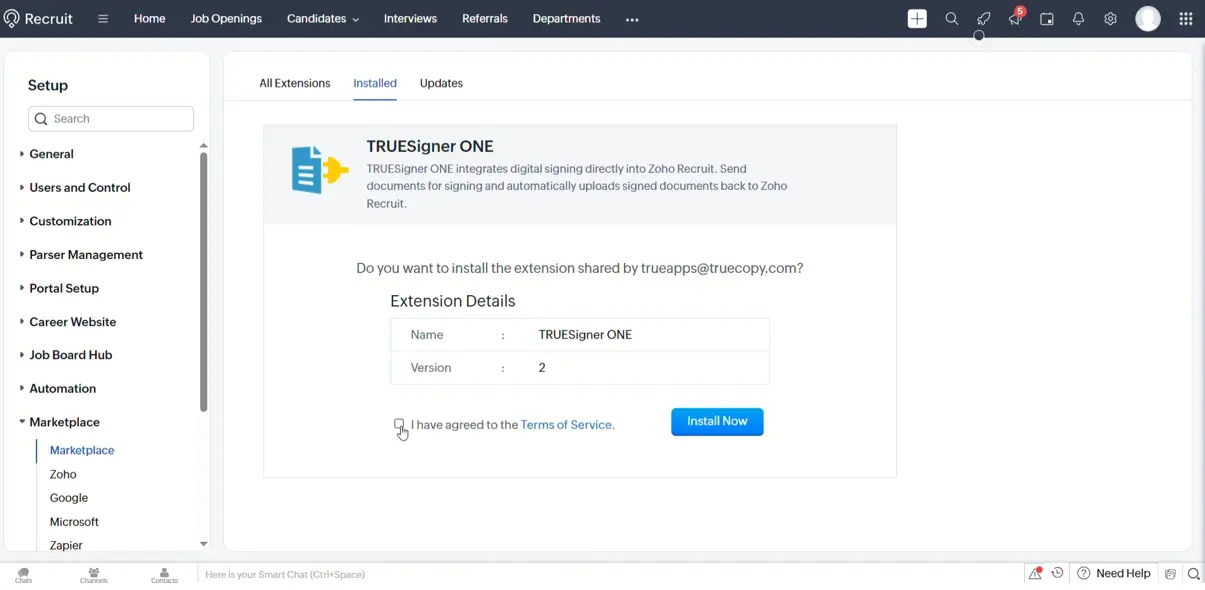Image resolution: width=1205 pixels, height=590 pixels.
Task: Open the settings gear icon
Action: 1111,19
